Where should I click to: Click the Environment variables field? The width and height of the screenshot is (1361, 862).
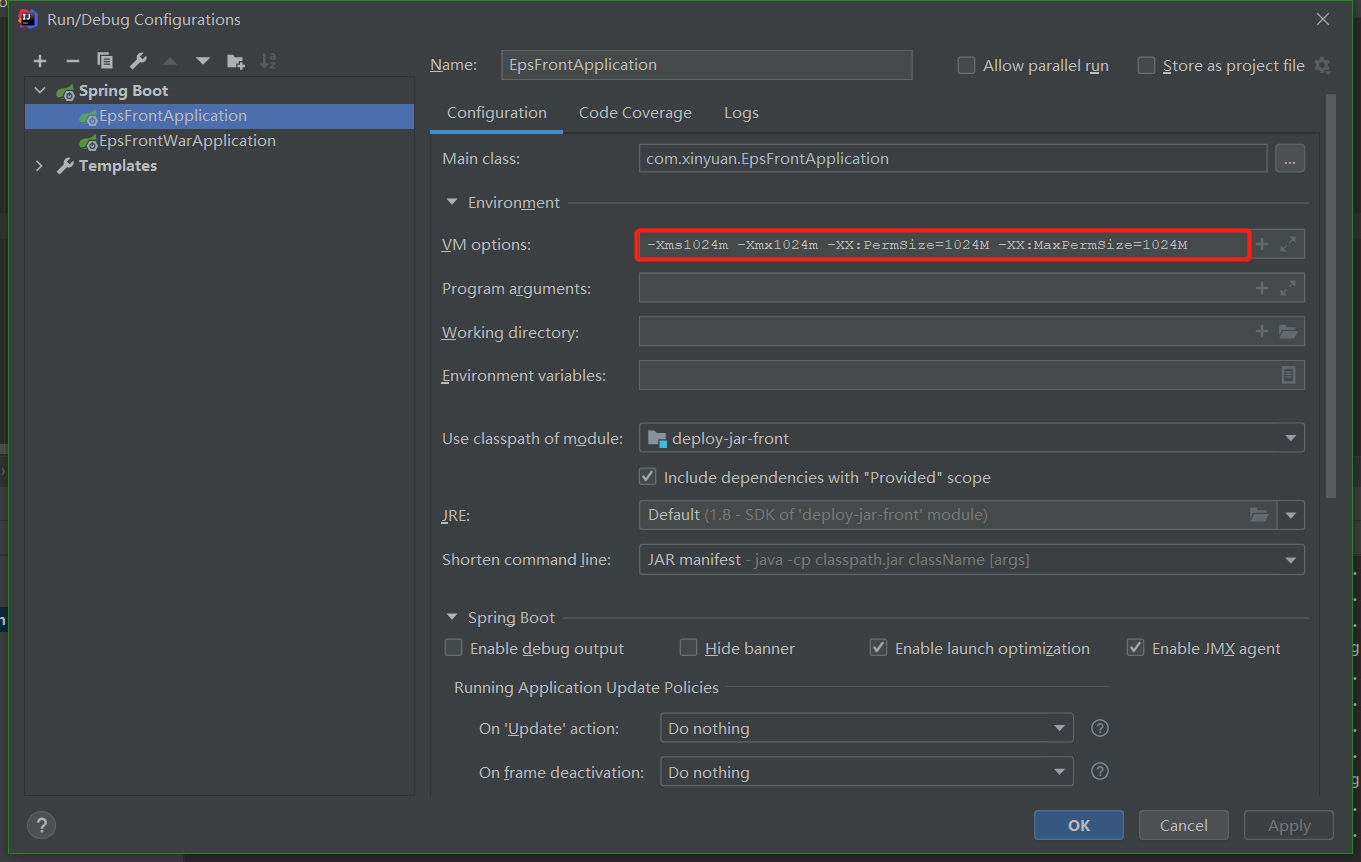tap(958, 375)
